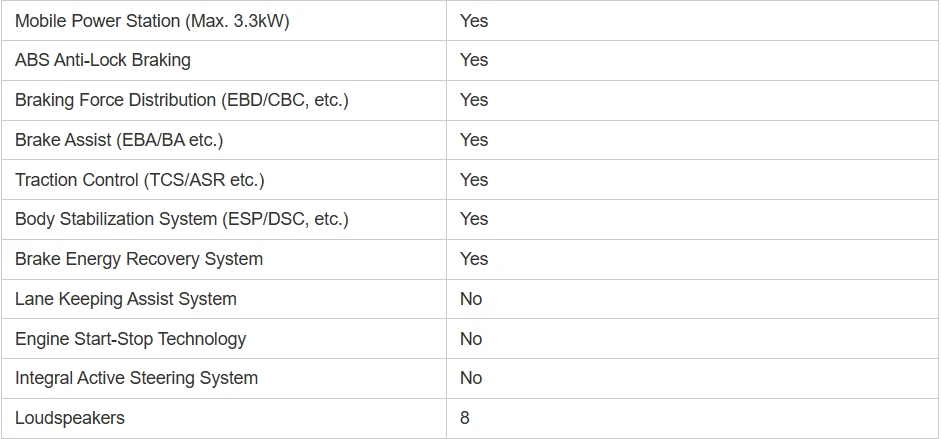Click Integral Active Steering System text
This screenshot has height=439, width=941.
[x=136, y=378]
